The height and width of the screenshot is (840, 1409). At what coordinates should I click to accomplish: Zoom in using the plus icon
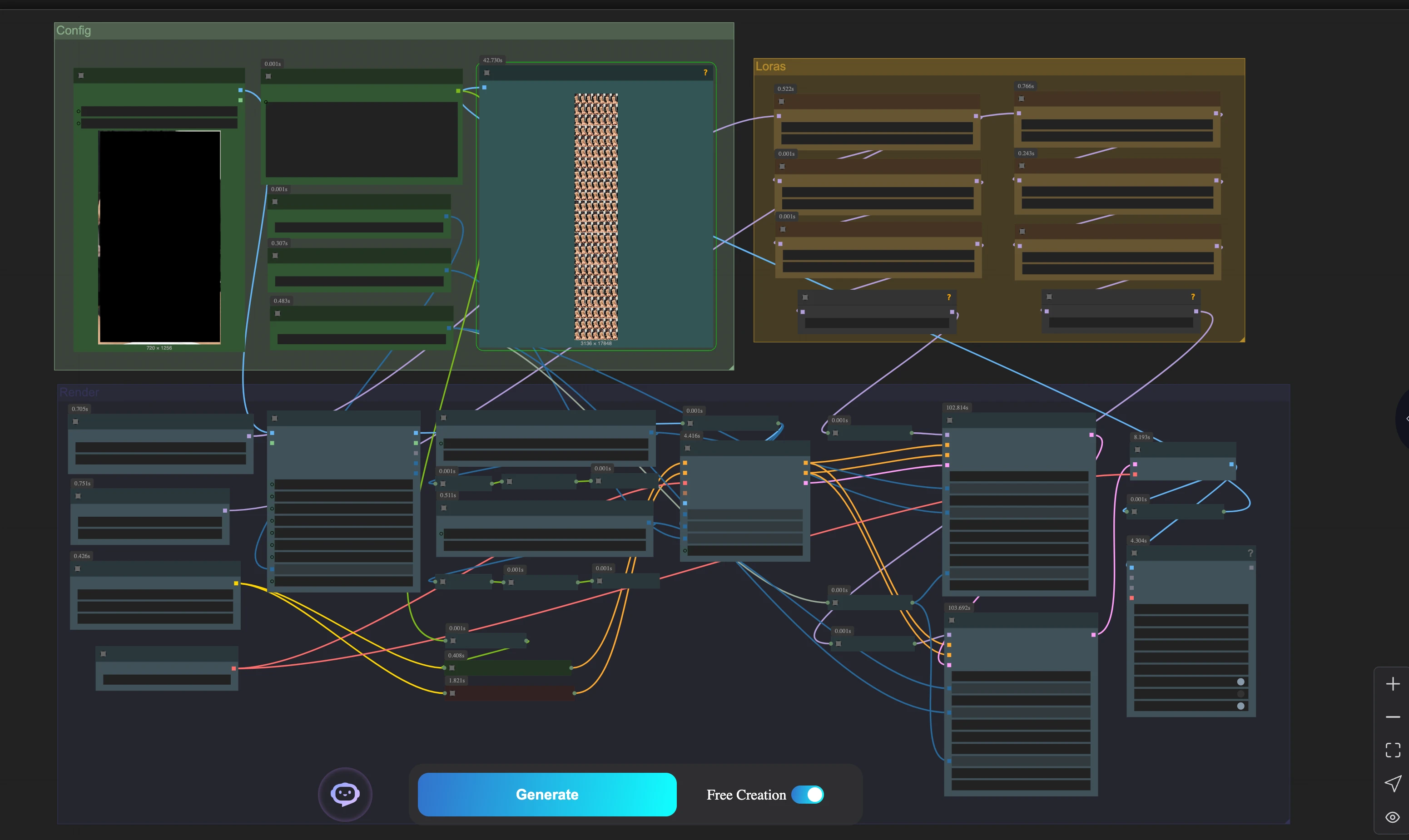pyautogui.click(x=1393, y=684)
